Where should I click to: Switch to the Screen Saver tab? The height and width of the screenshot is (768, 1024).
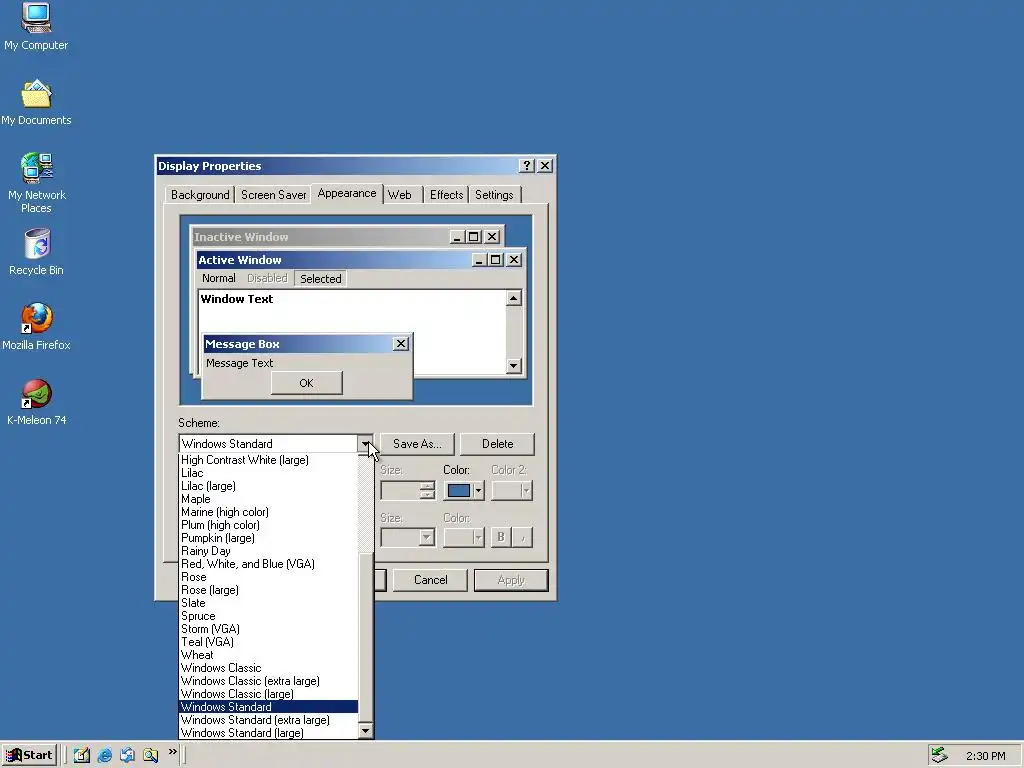click(274, 195)
